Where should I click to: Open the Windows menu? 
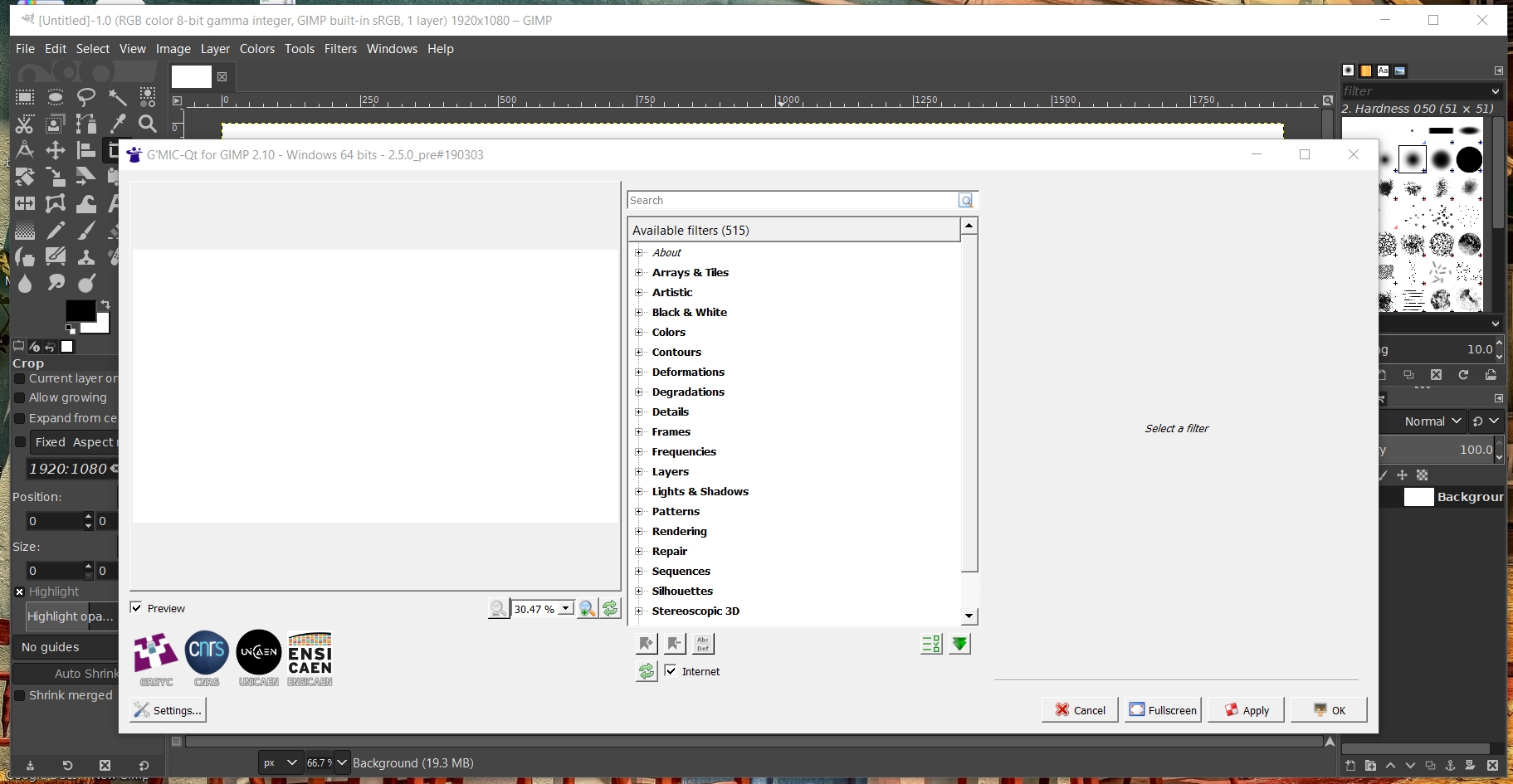click(392, 49)
